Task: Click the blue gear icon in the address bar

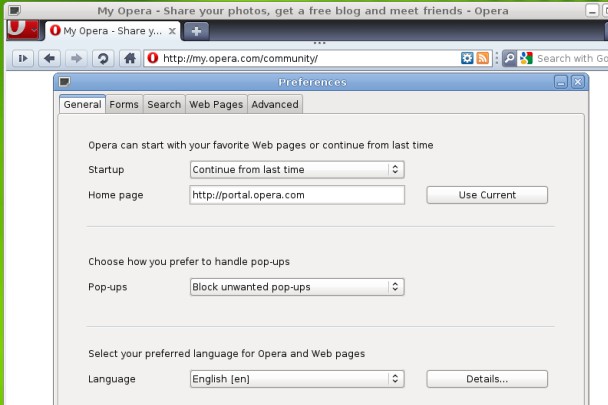Action: click(x=467, y=58)
